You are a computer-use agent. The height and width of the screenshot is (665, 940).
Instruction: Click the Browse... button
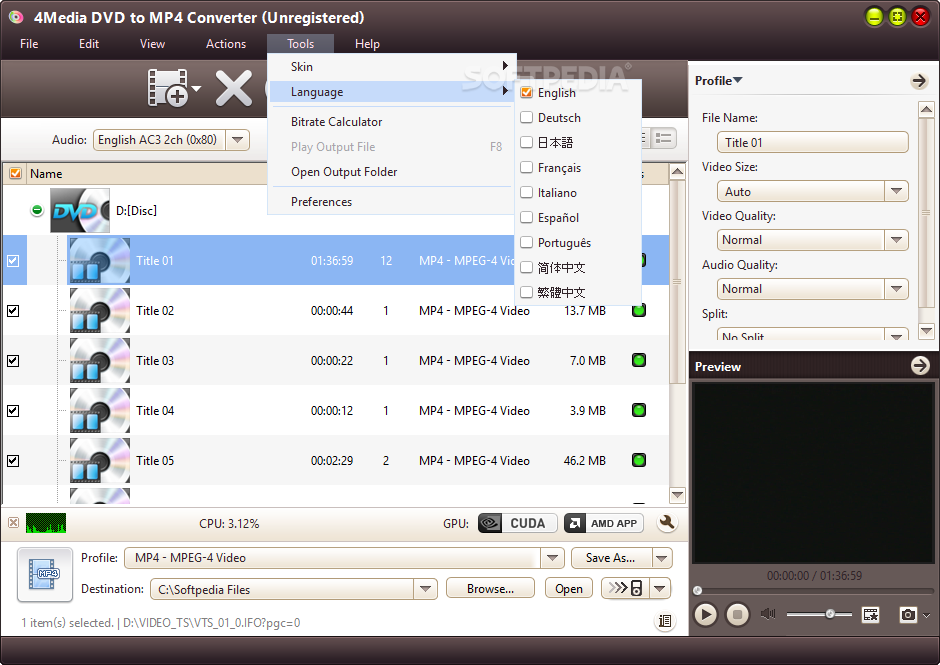click(490, 589)
